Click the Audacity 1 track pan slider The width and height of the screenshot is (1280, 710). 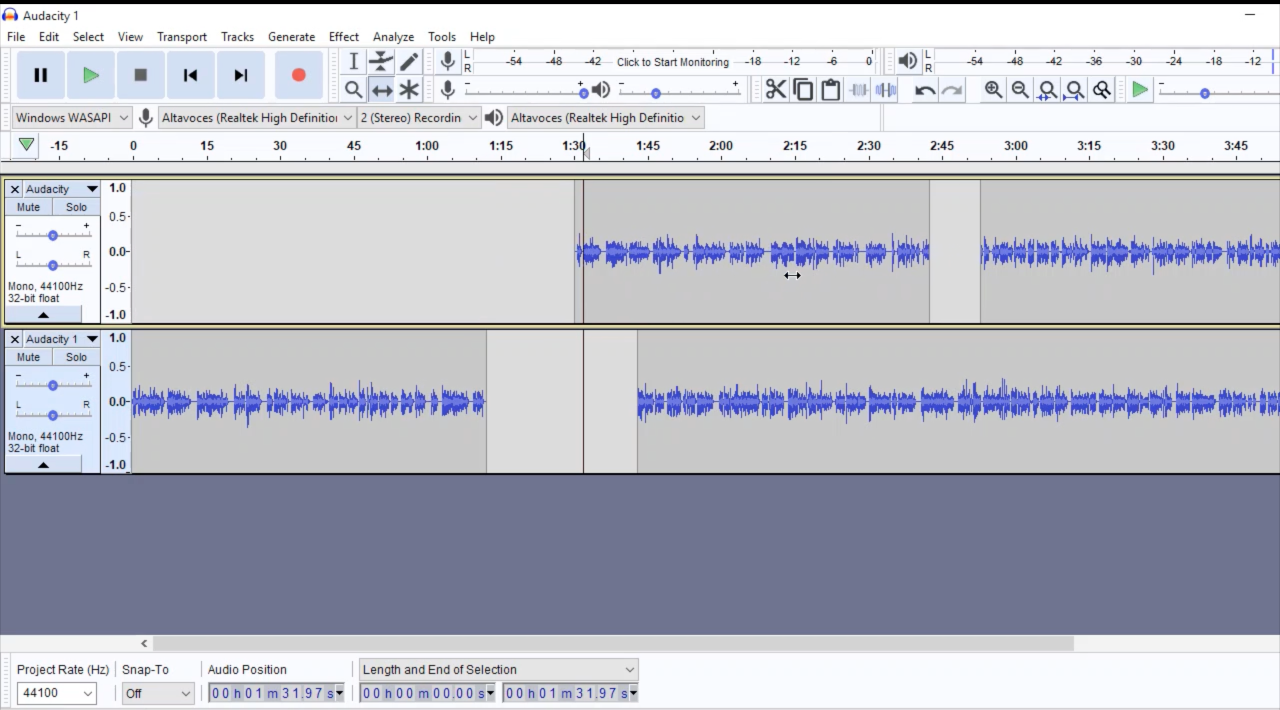click(x=52, y=415)
